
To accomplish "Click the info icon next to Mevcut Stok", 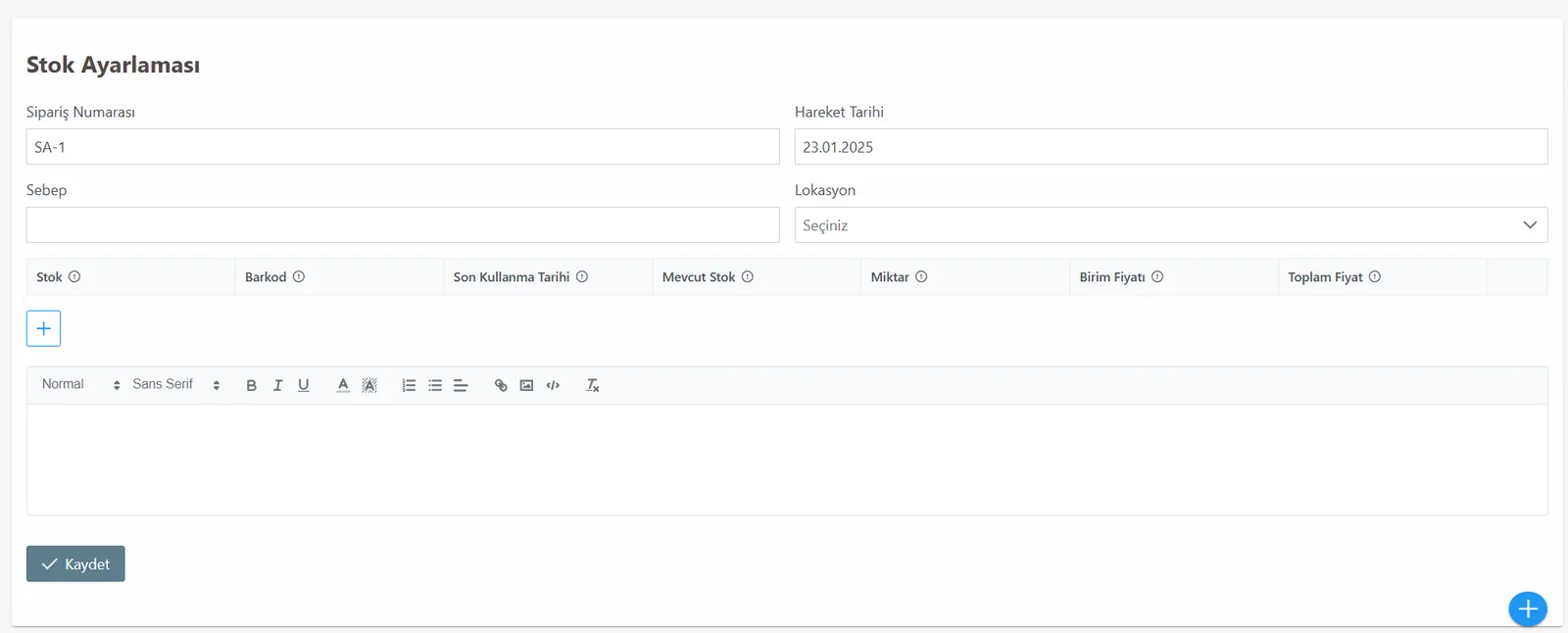I will (748, 277).
